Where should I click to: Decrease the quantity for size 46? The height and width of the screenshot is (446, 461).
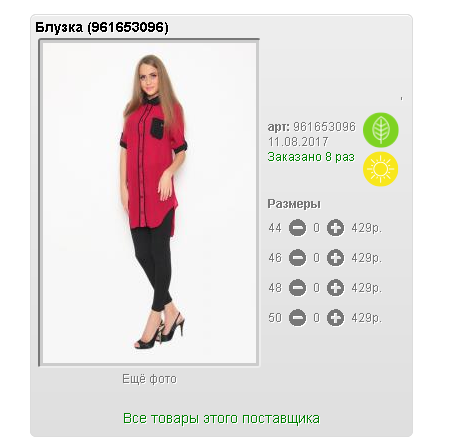tap(297, 258)
